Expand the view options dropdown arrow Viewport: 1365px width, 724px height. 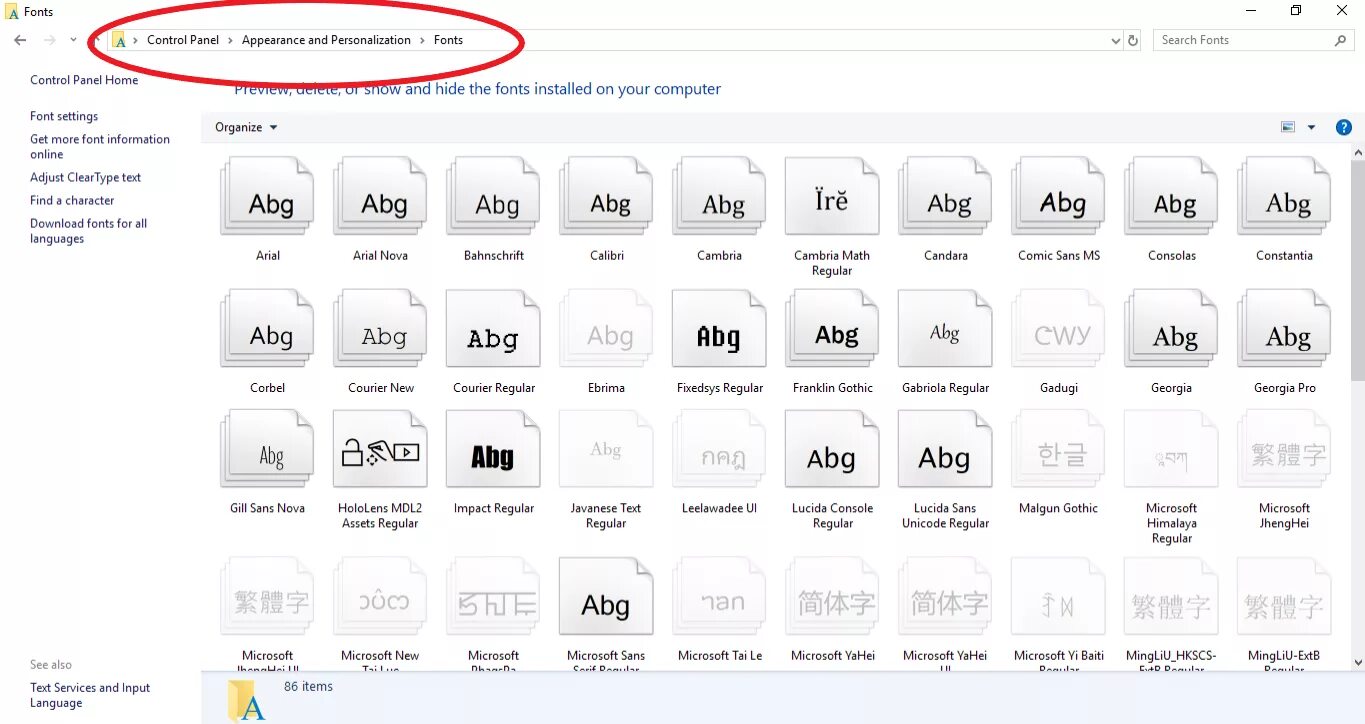1311,127
